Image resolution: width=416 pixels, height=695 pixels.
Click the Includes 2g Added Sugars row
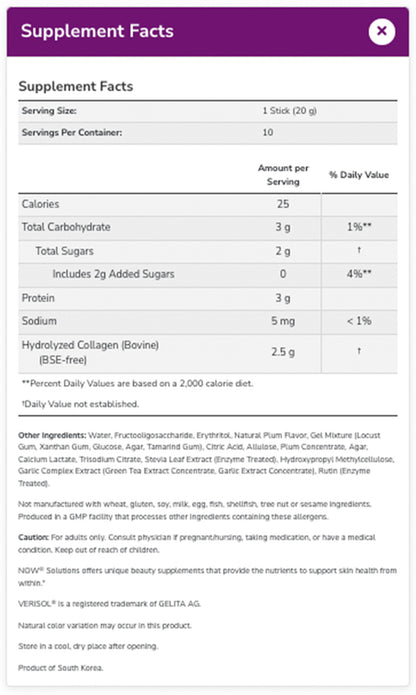point(208,274)
